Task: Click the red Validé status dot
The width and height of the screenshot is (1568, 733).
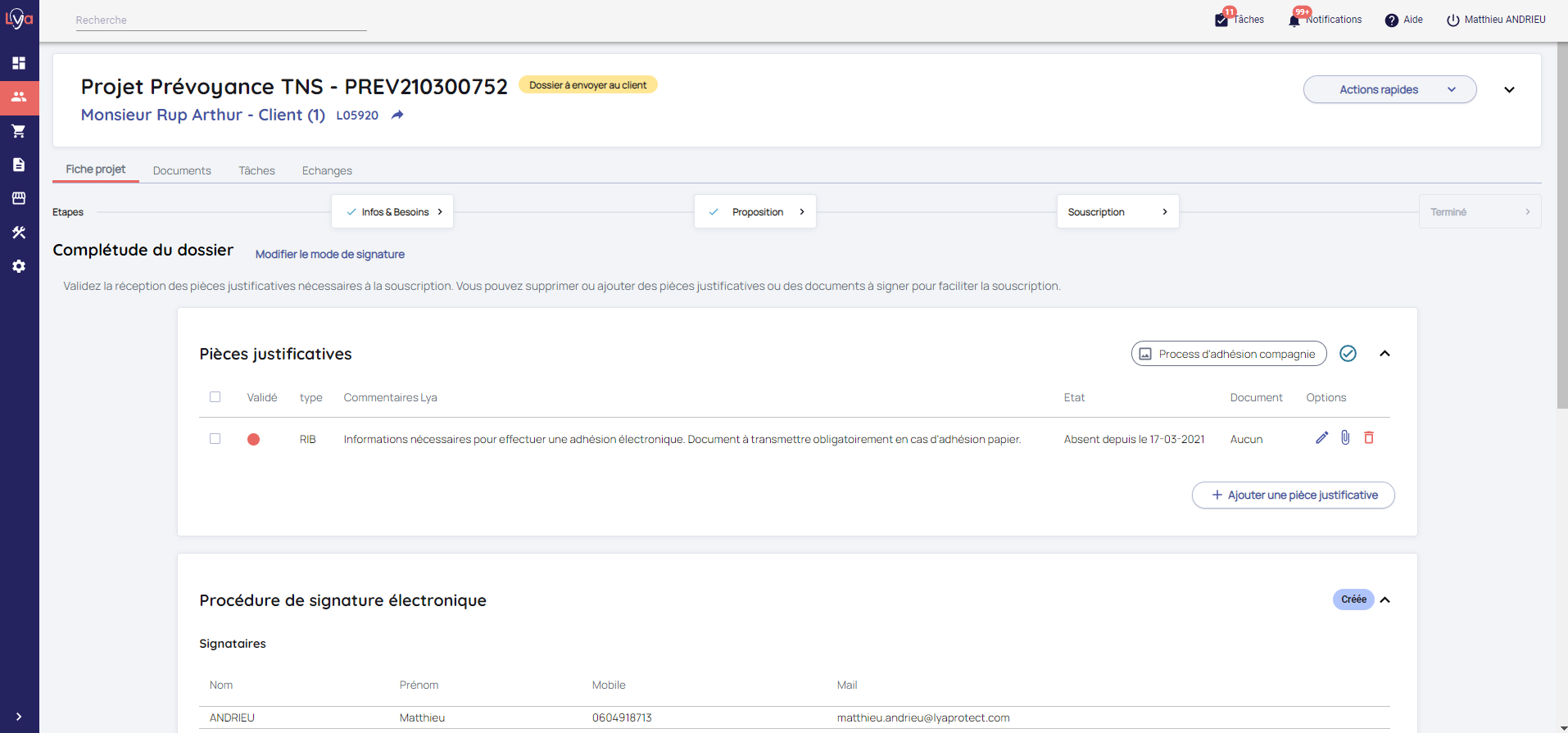Action: (254, 440)
